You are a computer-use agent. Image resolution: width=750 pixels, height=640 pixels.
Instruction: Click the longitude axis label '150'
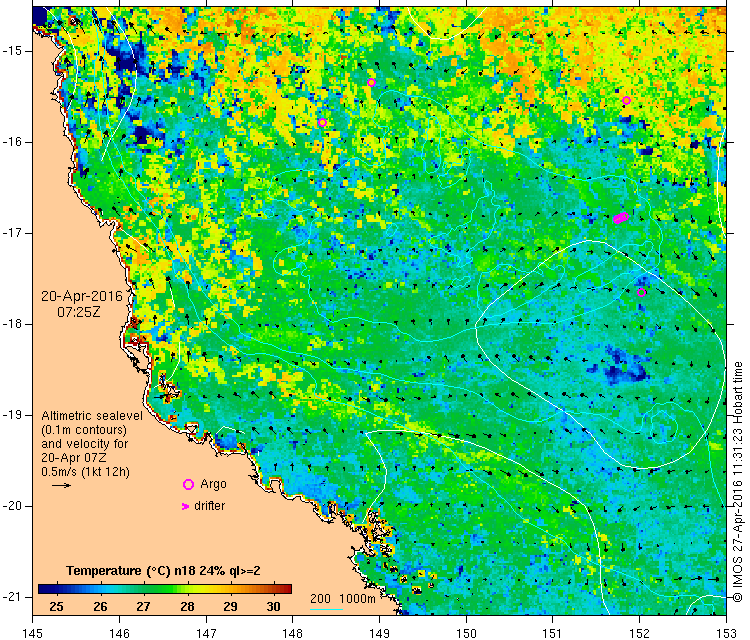(466, 633)
